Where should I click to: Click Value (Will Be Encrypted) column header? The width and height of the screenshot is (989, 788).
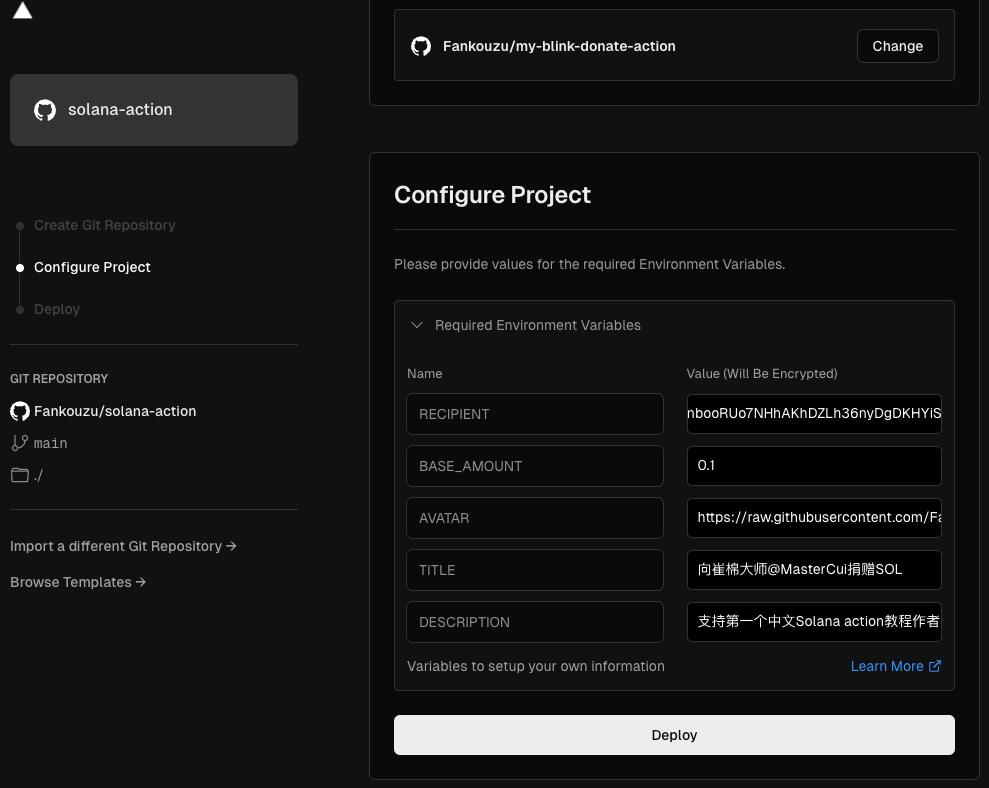[x=762, y=373]
